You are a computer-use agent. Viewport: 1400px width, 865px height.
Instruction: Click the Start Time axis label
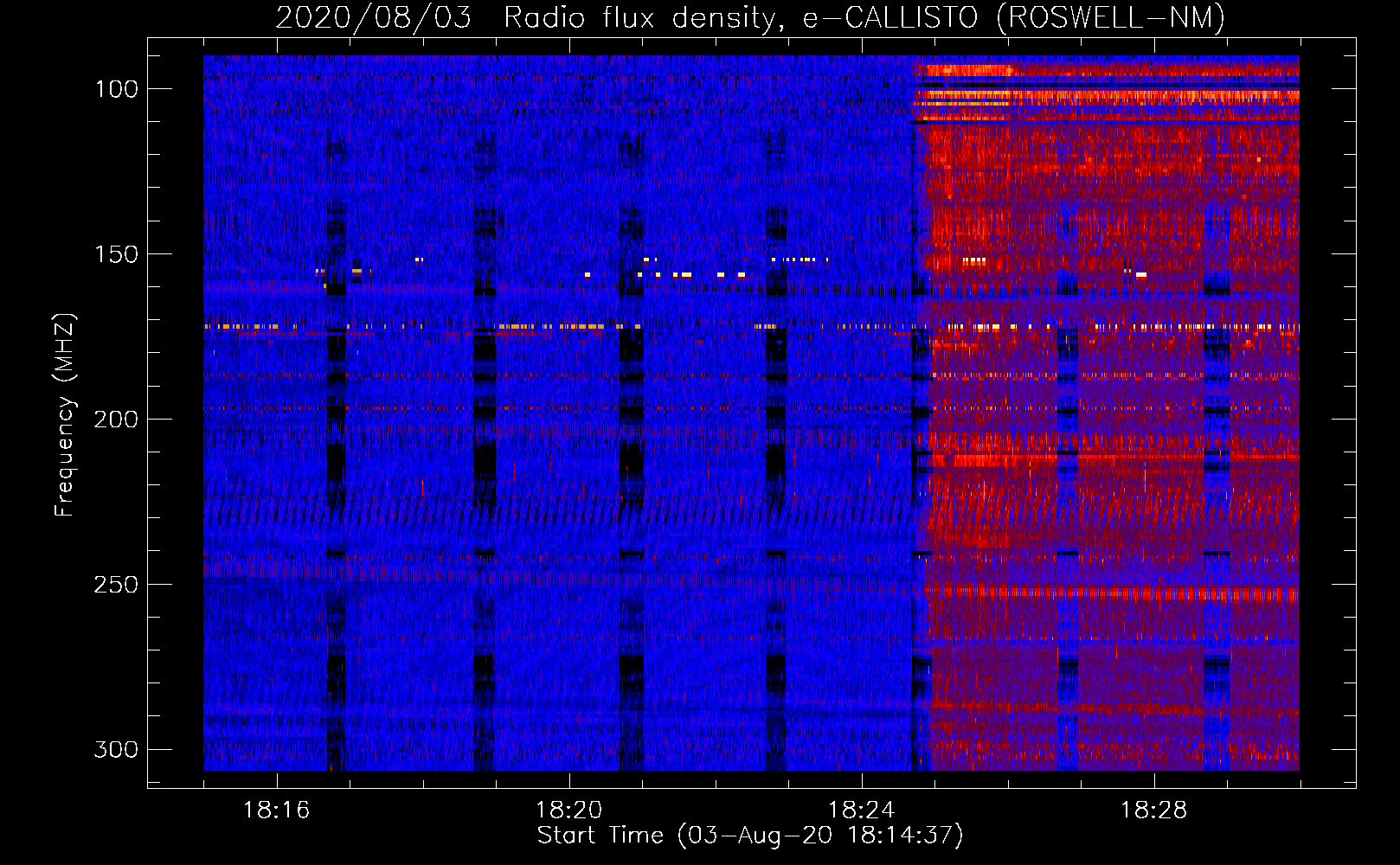(x=750, y=836)
